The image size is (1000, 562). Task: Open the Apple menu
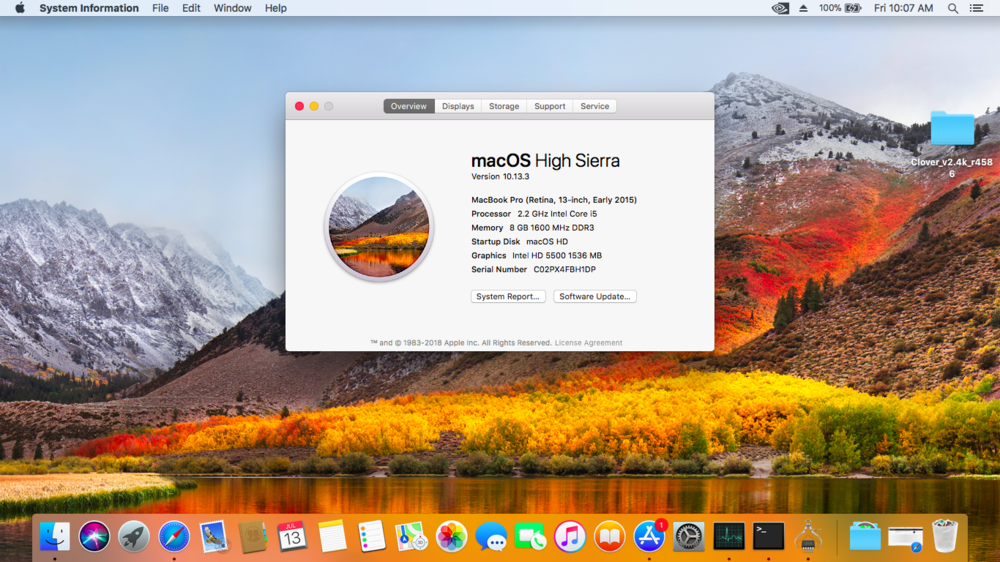(x=19, y=8)
